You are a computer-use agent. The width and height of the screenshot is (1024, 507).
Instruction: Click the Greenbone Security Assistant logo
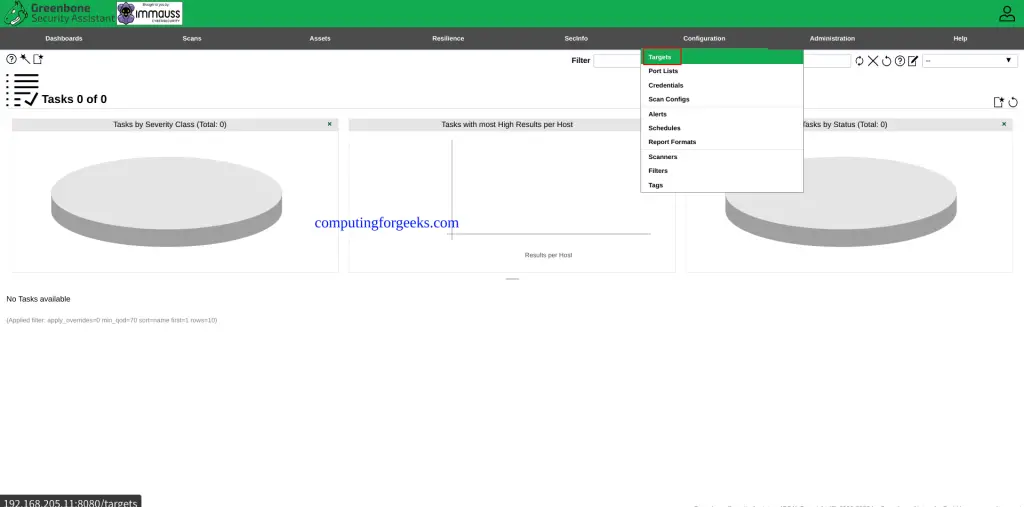click(x=59, y=13)
